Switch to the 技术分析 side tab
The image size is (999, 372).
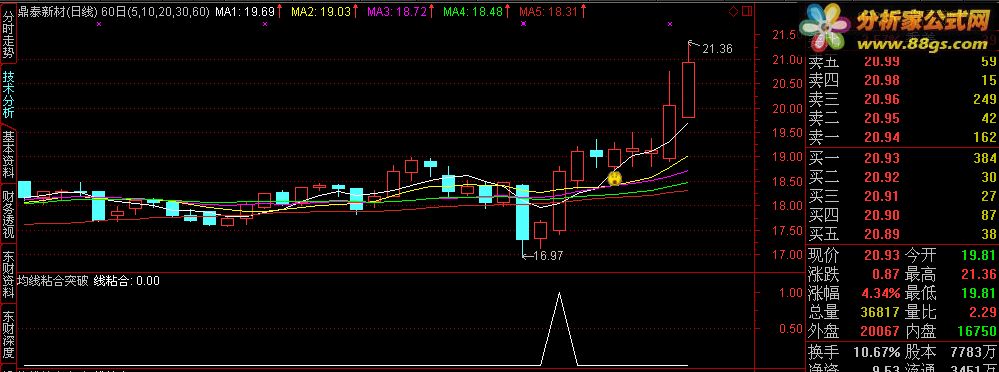pyautogui.click(x=8, y=94)
